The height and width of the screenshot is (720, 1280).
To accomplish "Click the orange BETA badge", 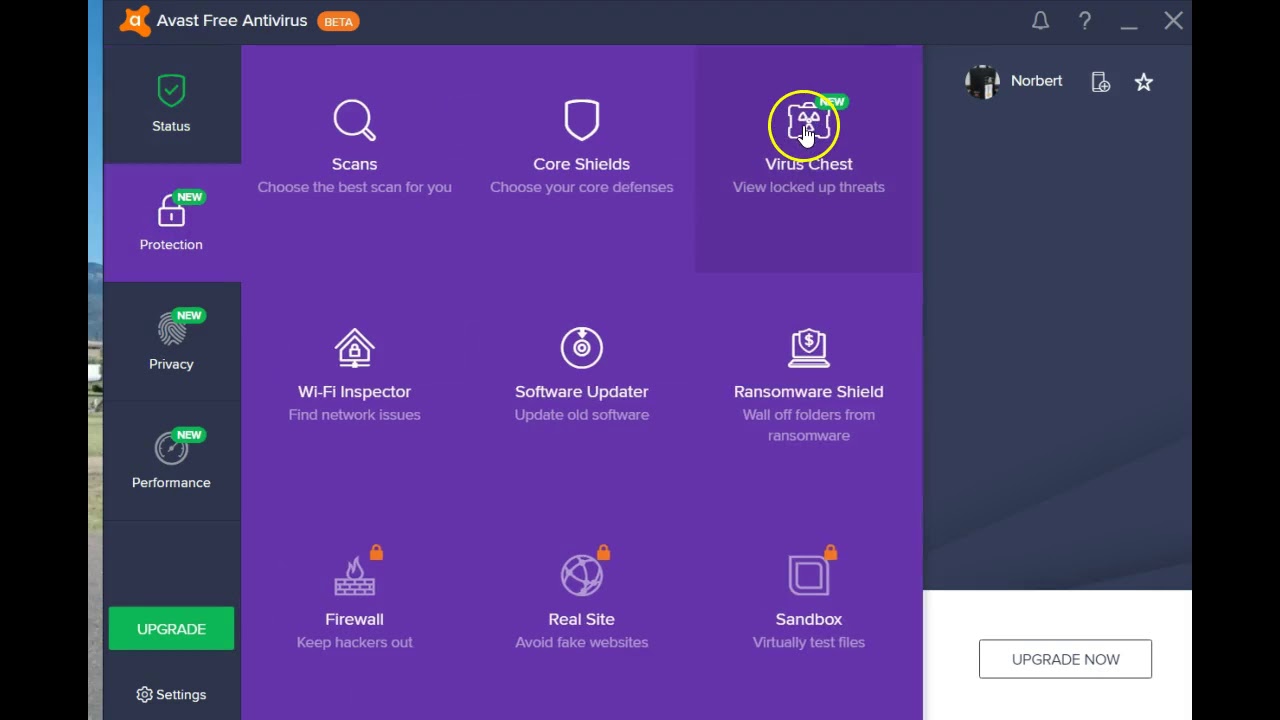I will pos(338,21).
